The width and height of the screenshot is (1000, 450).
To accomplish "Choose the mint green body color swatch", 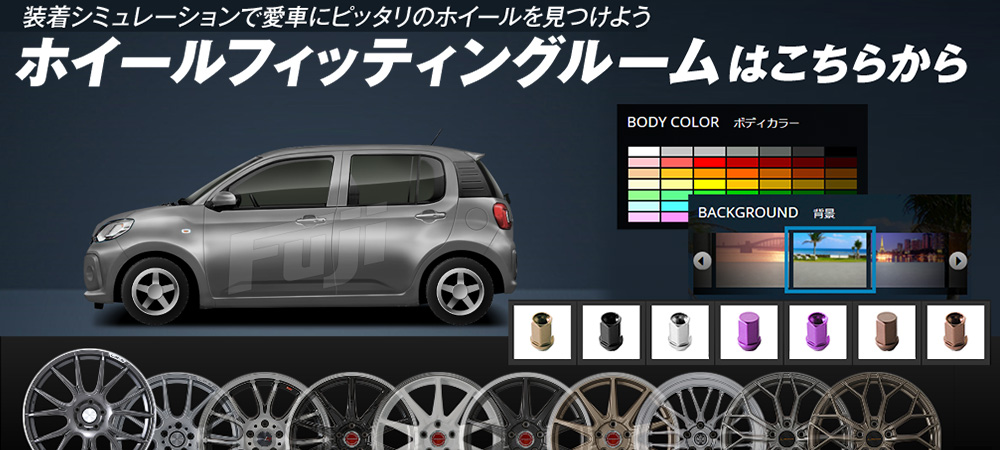I will tap(675, 195).
